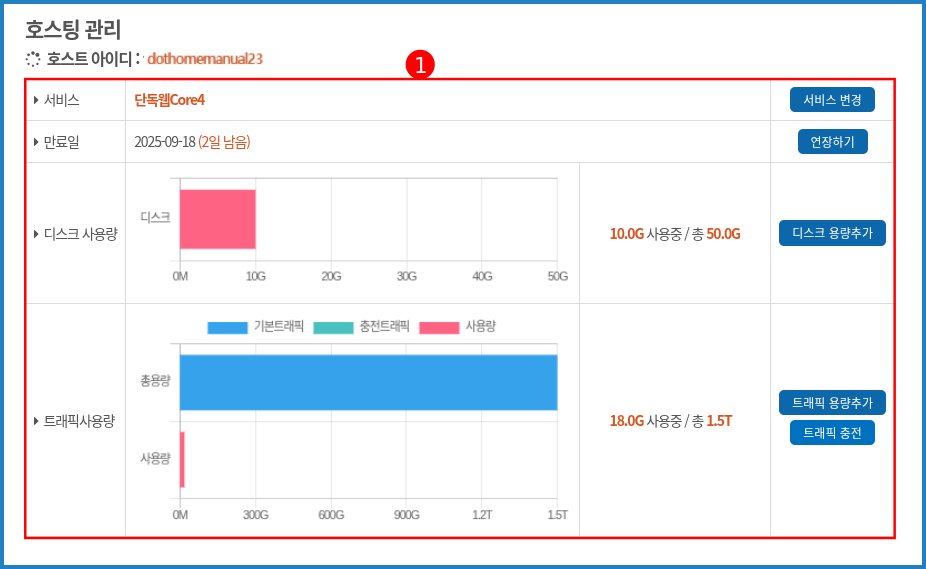Toggle the blue 기본트래픽 legend swatch
This screenshot has height=569, width=926.
[x=227, y=328]
